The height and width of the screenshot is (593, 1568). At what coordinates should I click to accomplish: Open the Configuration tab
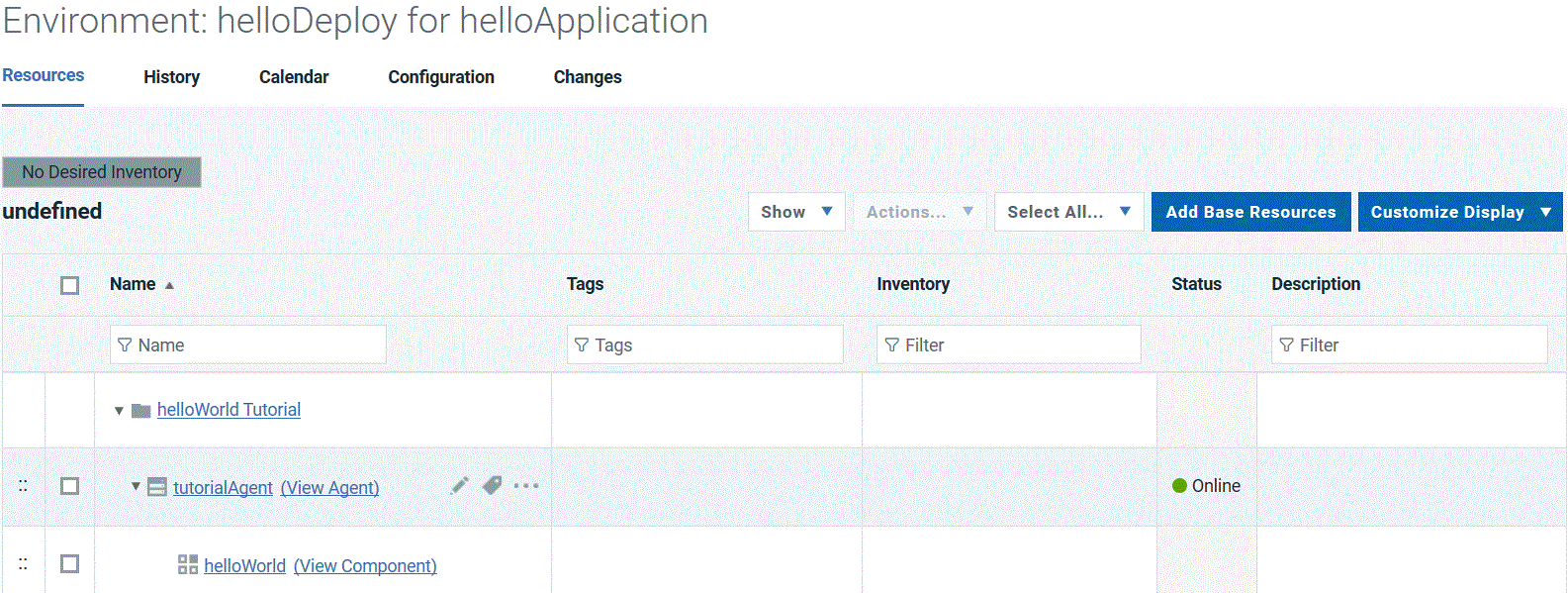click(x=441, y=77)
